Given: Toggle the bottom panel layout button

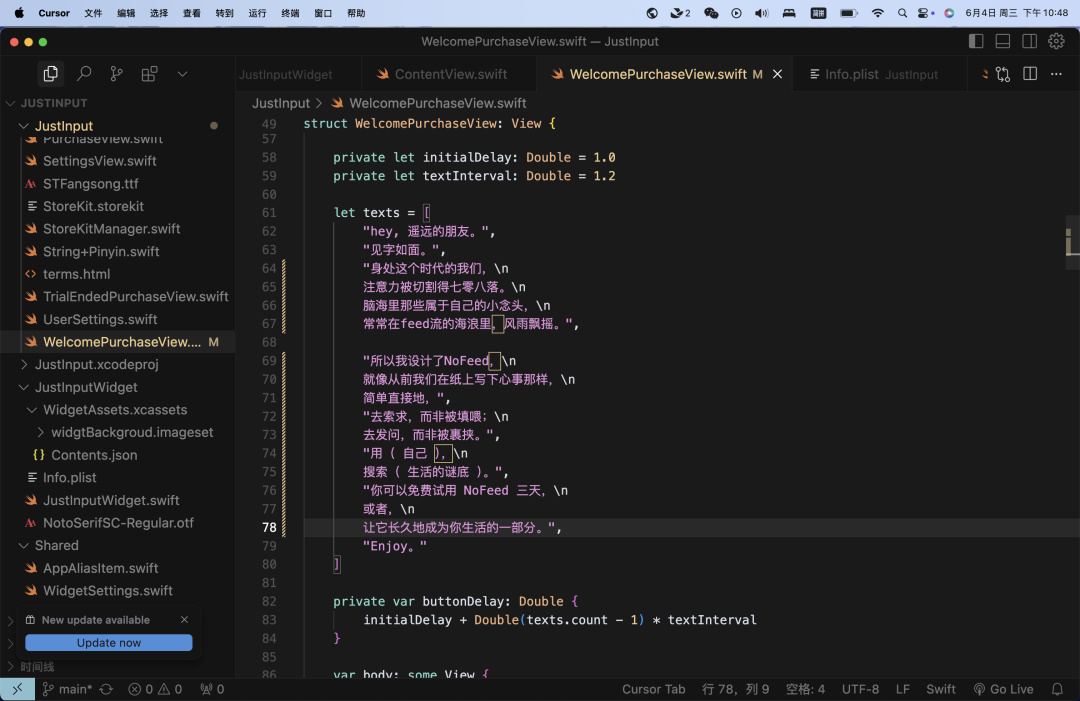Looking at the screenshot, I should (1003, 41).
